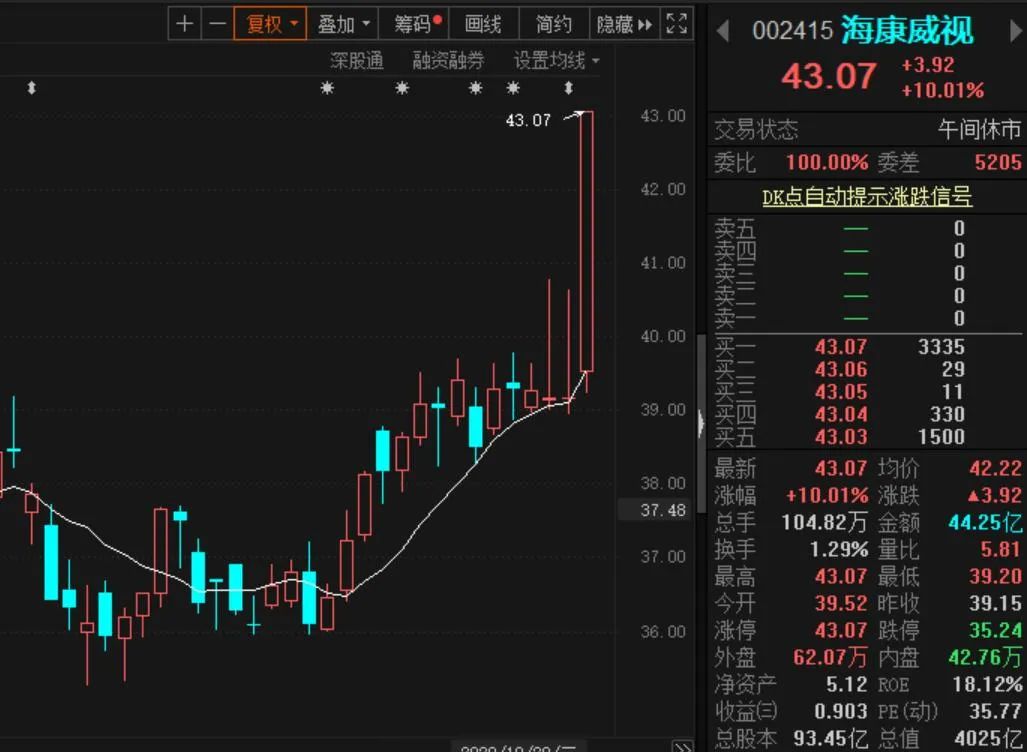Image resolution: width=1027 pixels, height=752 pixels.
Task: Click the 融资融券 label
Action: [448, 61]
